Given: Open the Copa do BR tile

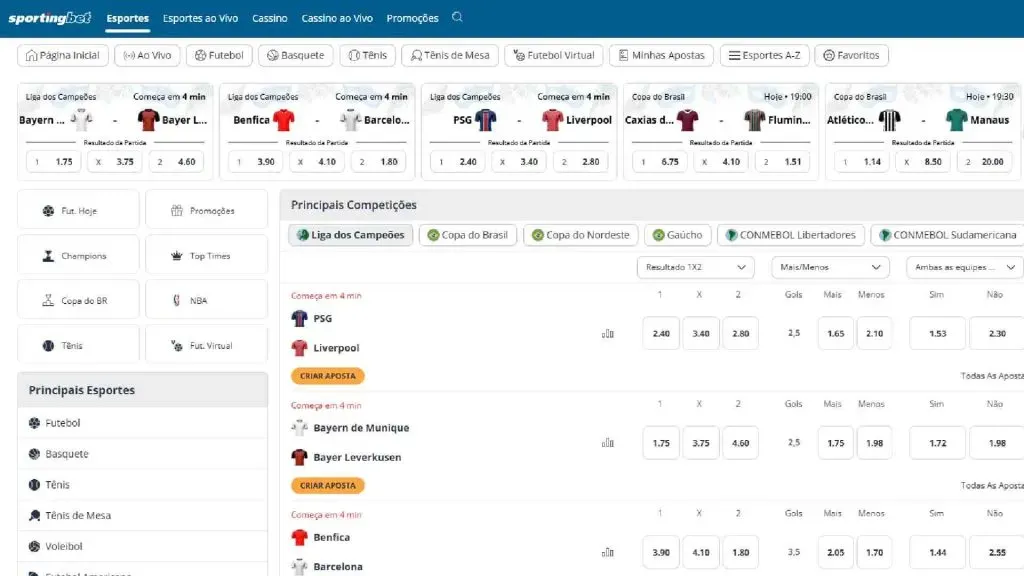Looking at the screenshot, I should tap(78, 300).
